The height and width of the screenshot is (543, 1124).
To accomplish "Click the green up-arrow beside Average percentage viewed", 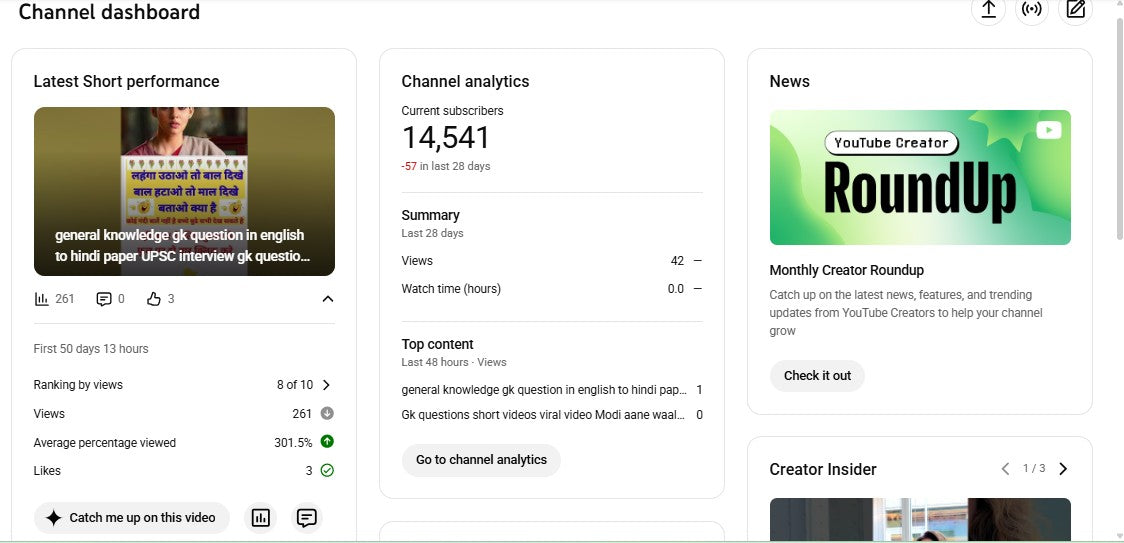I will click(x=327, y=442).
